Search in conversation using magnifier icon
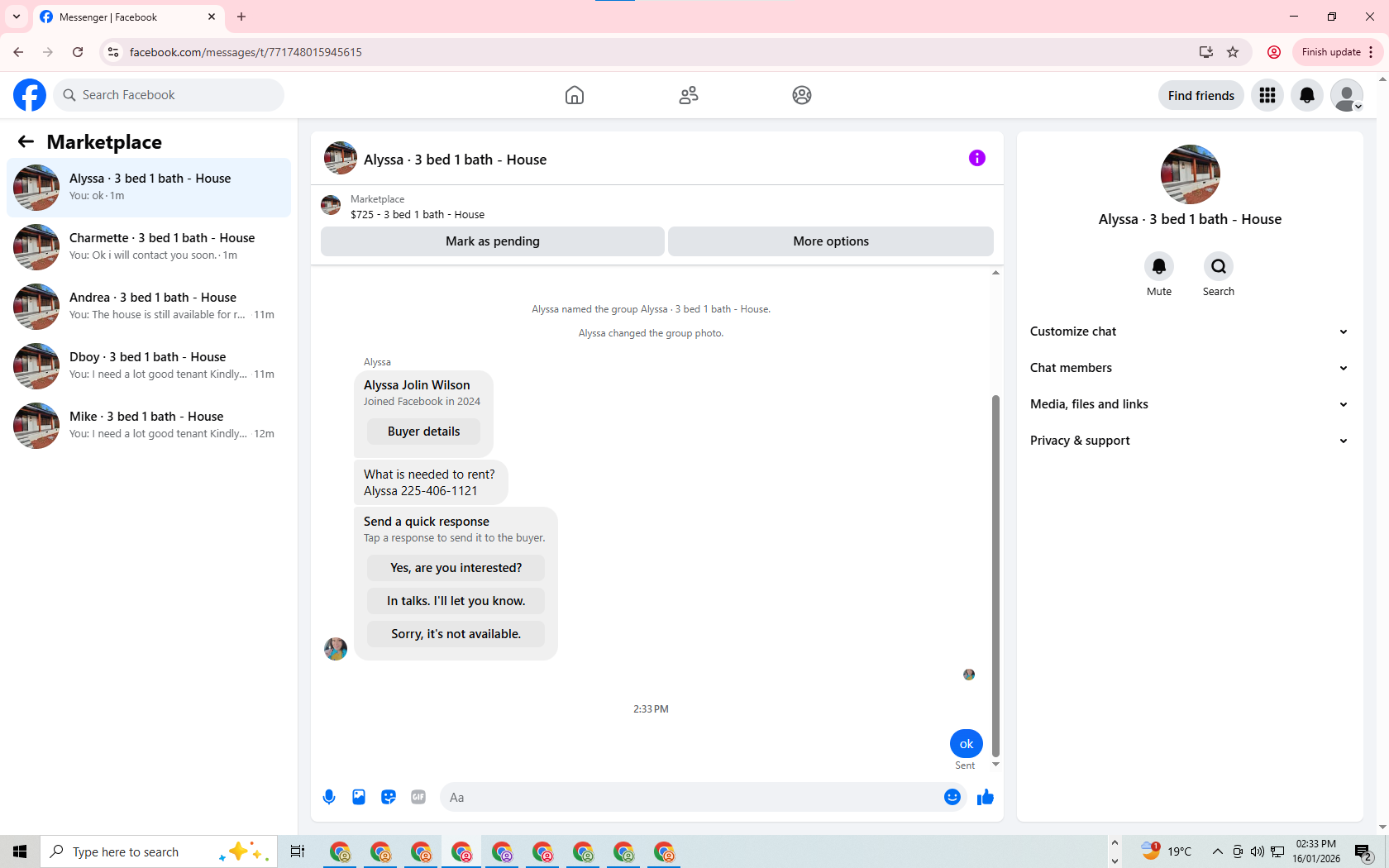This screenshot has width=1389, height=868. (1219, 266)
